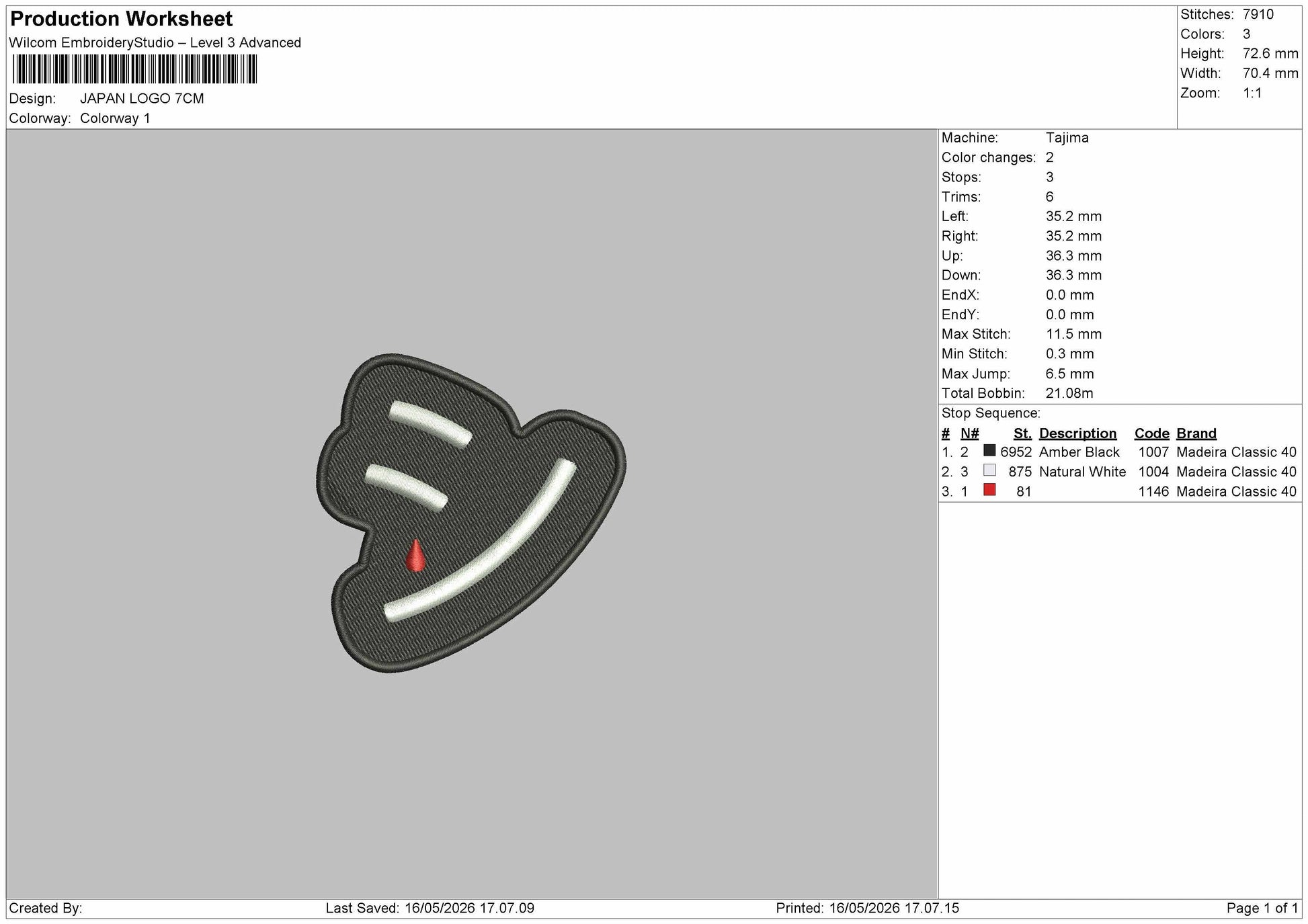The image size is (1308, 924).
Task: Click the "Code" column header
Action: coord(1151,433)
